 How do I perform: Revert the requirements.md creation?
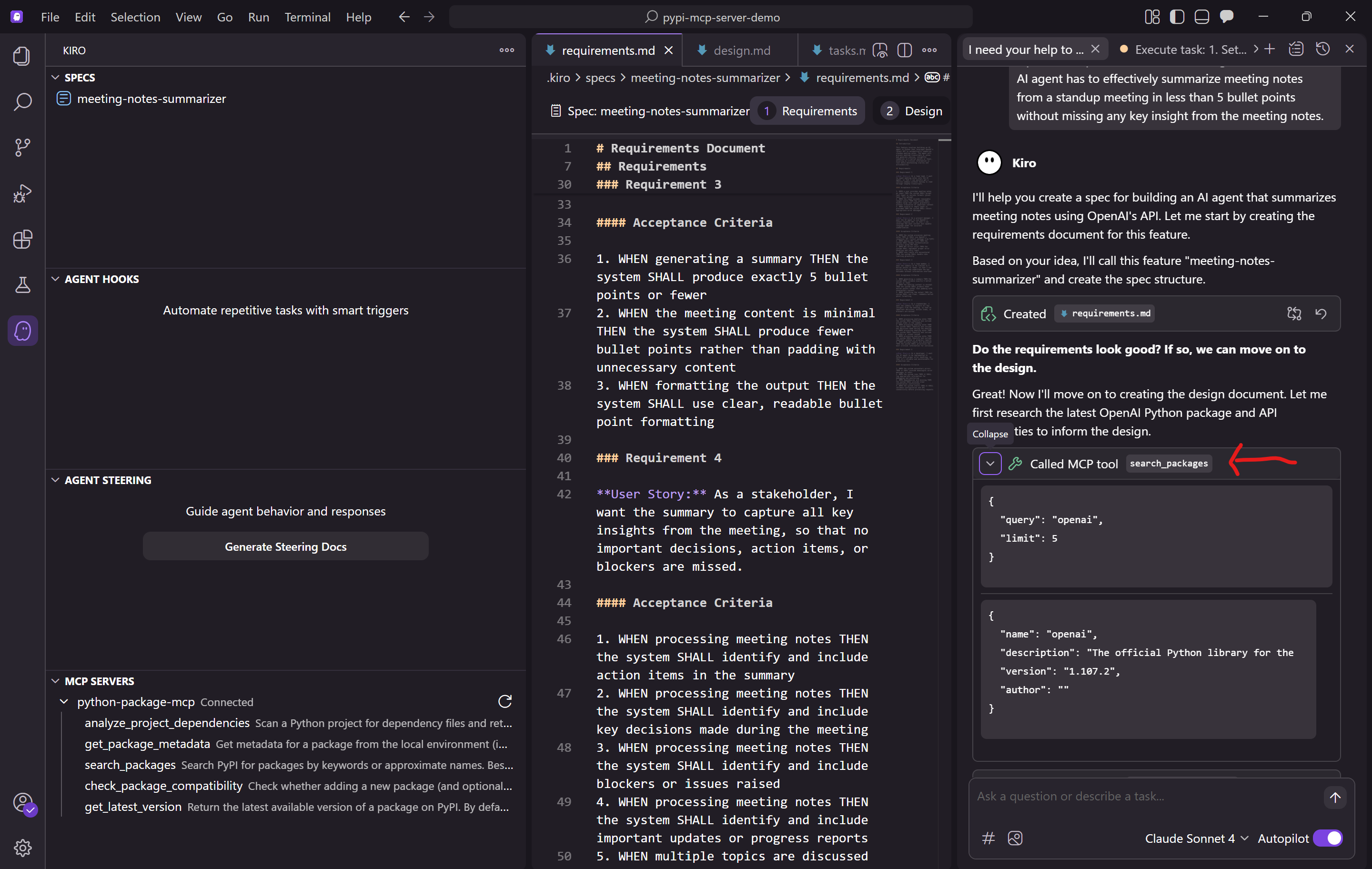coord(1321,313)
